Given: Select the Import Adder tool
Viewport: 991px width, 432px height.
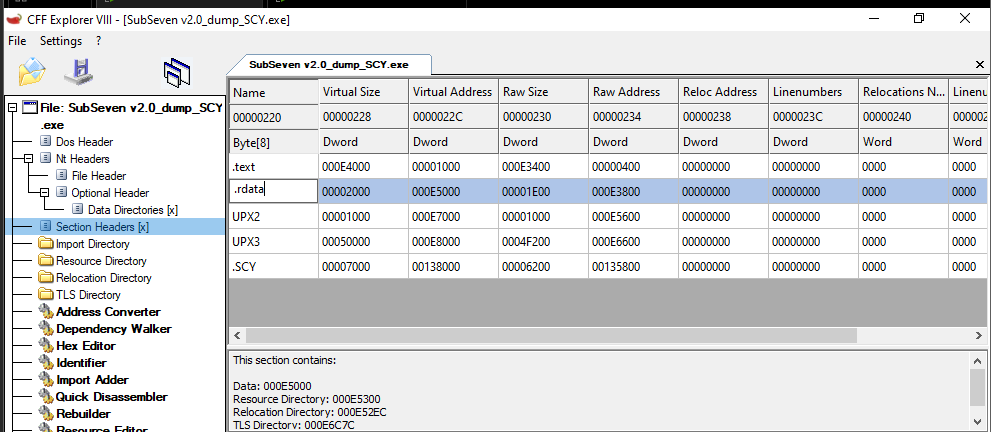Looking at the screenshot, I should [92, 379].
